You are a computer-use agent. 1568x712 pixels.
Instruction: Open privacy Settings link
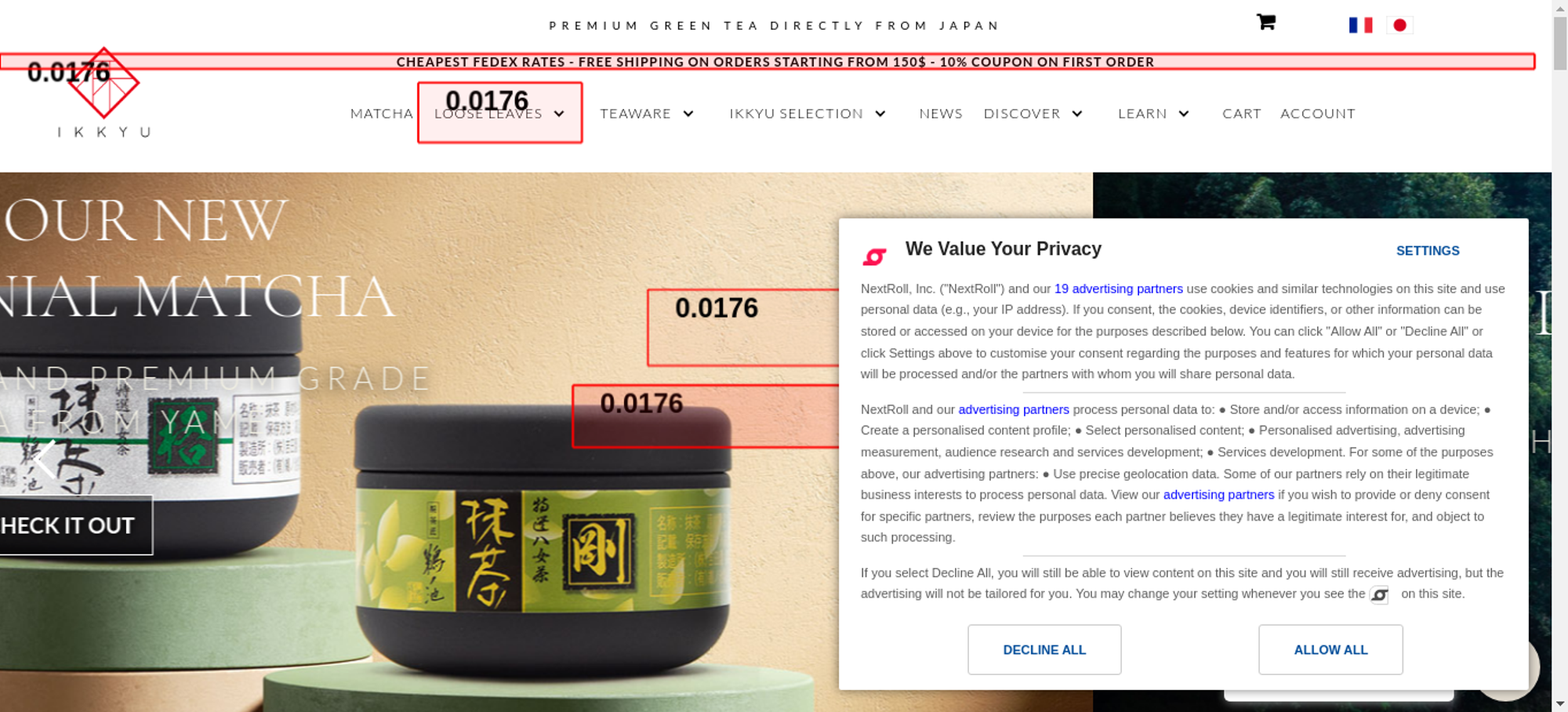[x=1428, y=251]
